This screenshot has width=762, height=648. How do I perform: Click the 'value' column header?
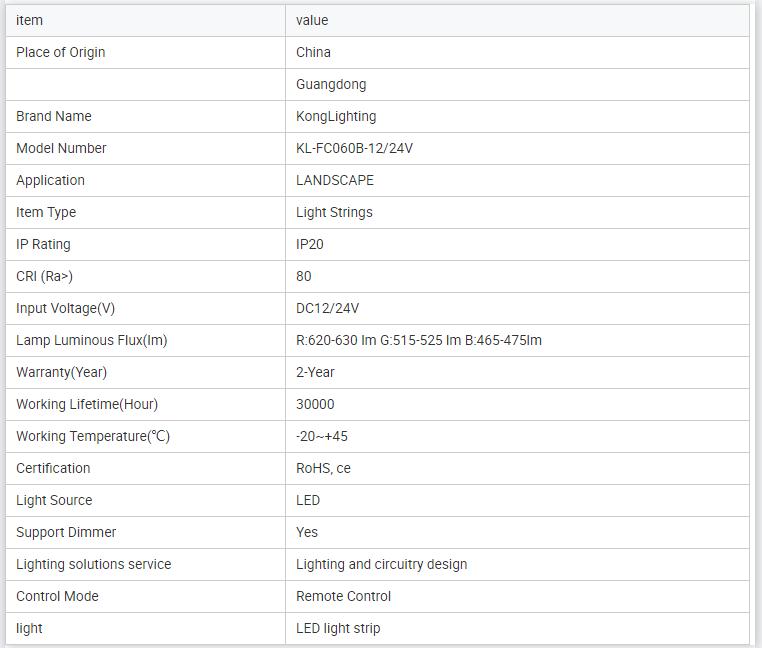click(x=312, y=20)
